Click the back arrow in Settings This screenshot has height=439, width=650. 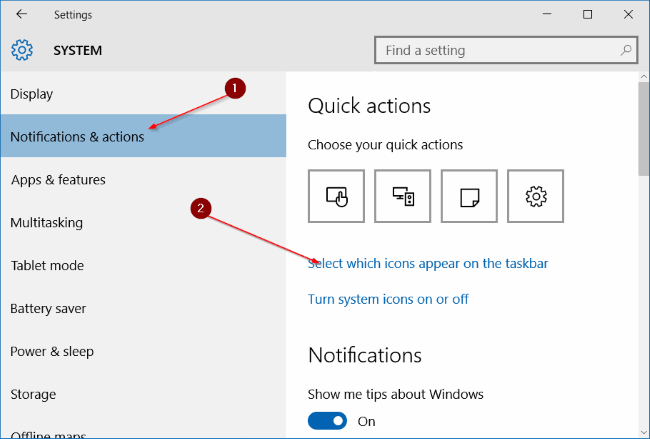click(22, 15)
